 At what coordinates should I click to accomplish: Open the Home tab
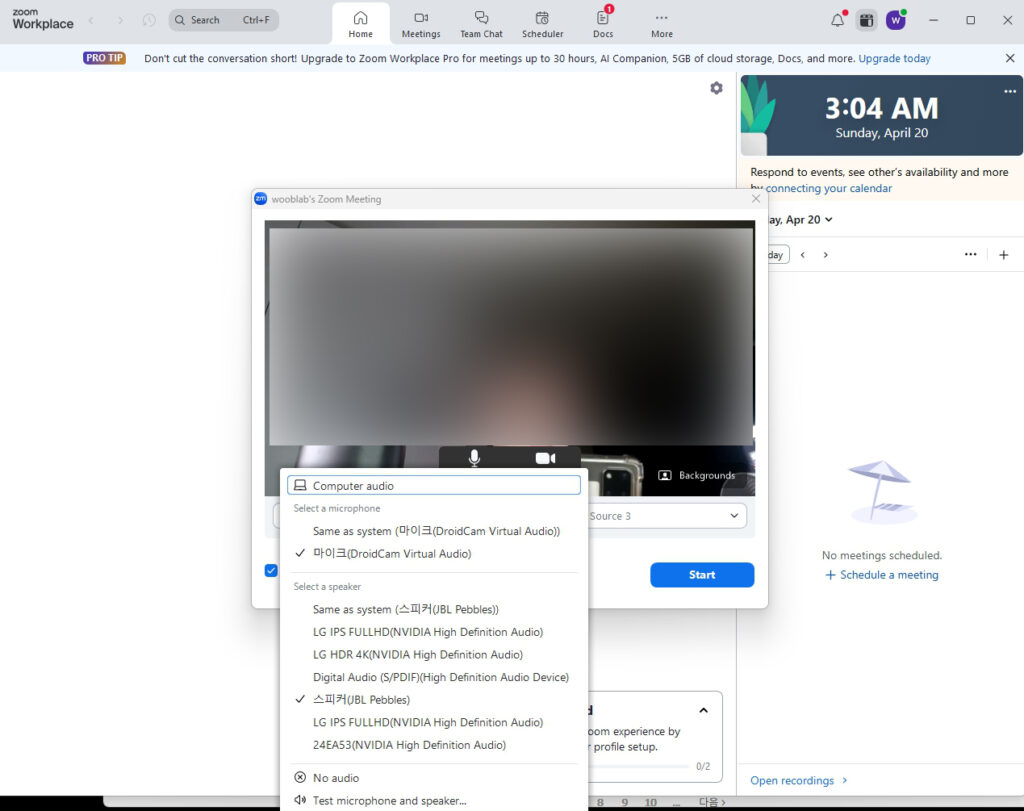[x=360, y=24]
